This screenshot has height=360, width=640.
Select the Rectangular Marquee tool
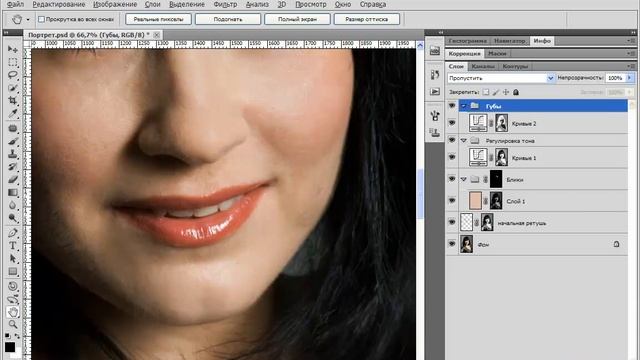[x=13, y=62]
